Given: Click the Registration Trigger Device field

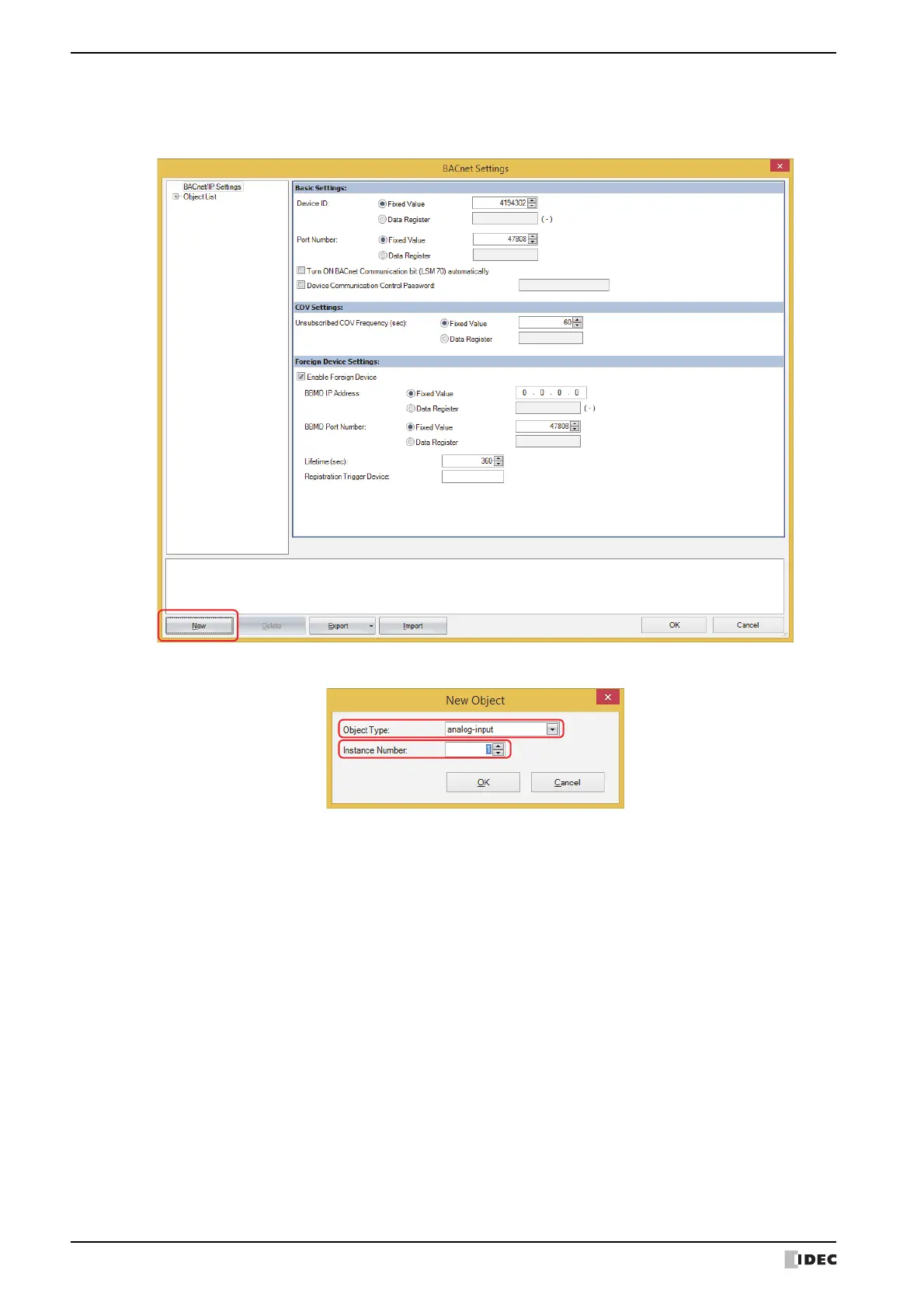Looking at the screenshot, I should point(473,477).
